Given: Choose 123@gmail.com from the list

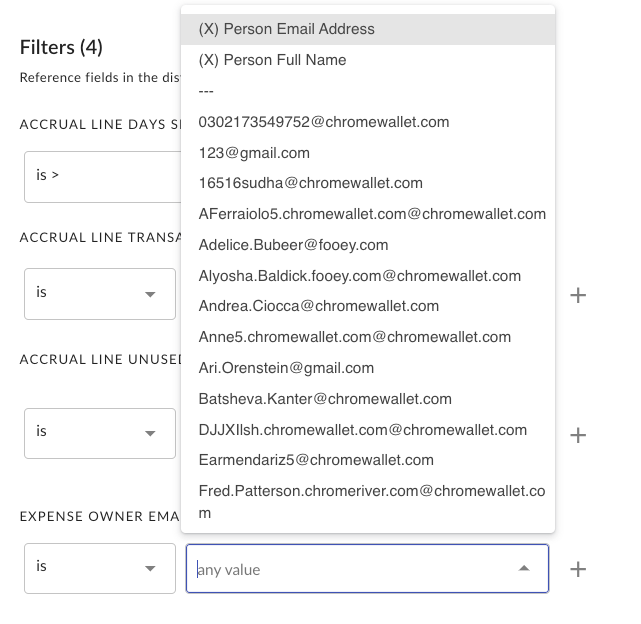Looking at the screenshot, I should 254,153.
